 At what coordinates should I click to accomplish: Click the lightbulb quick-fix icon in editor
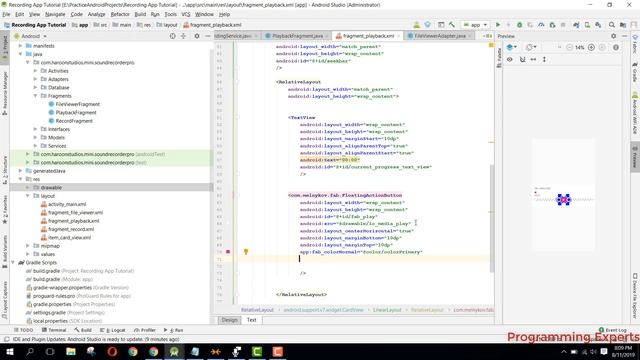[246, 252]
